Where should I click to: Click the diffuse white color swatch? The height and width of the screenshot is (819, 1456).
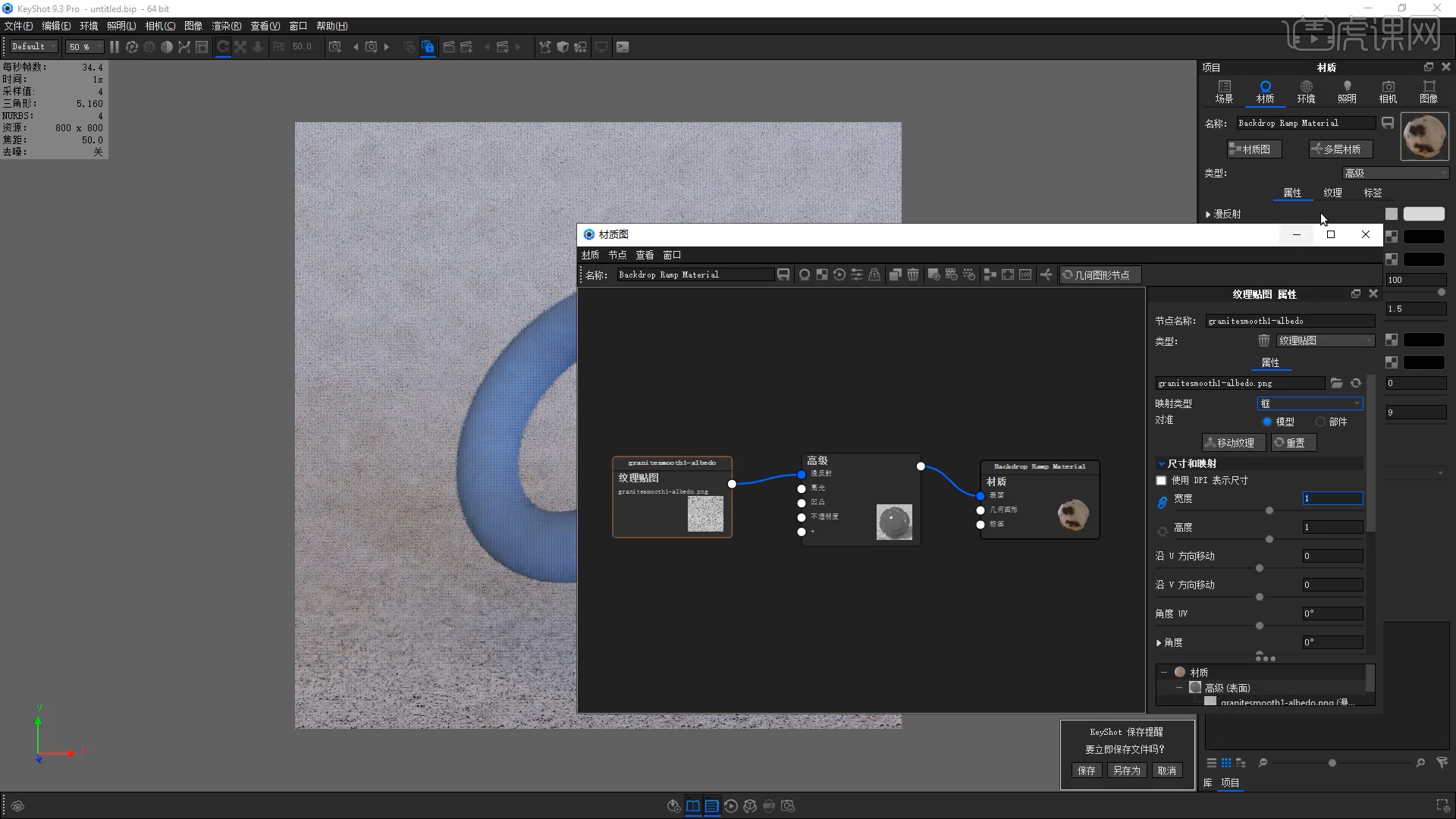pos(1423,215)
